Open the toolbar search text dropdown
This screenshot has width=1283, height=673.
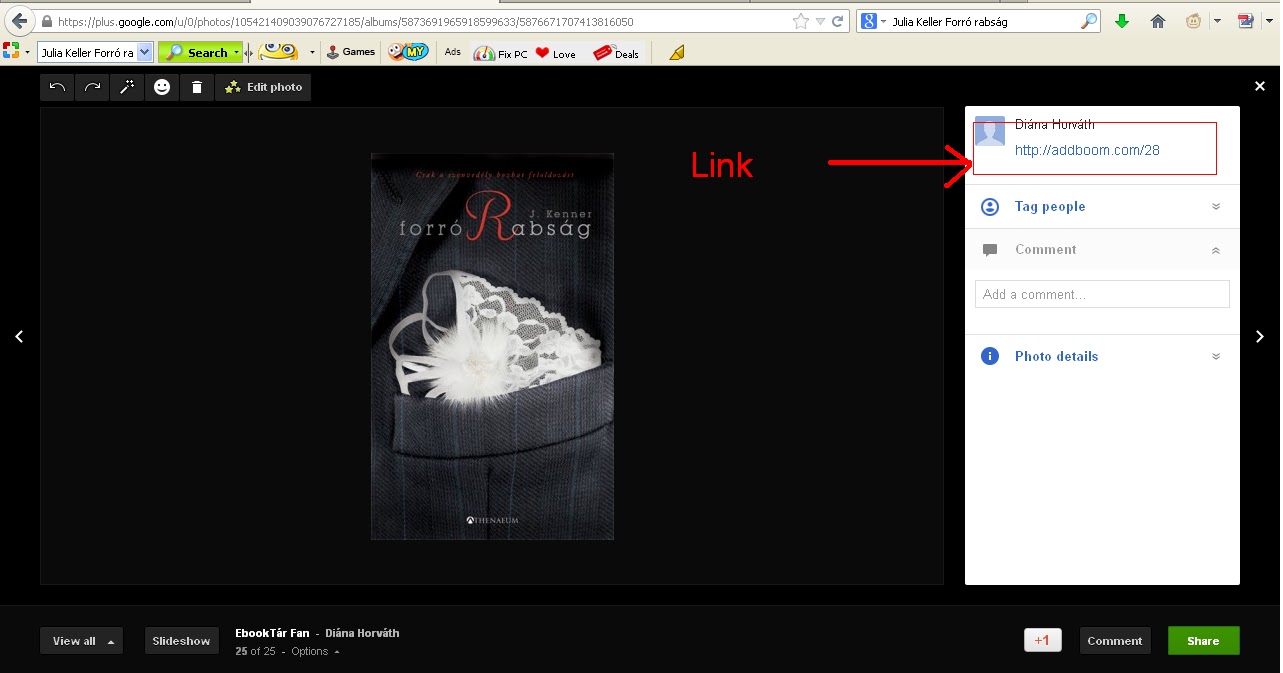tap(145, 52)
